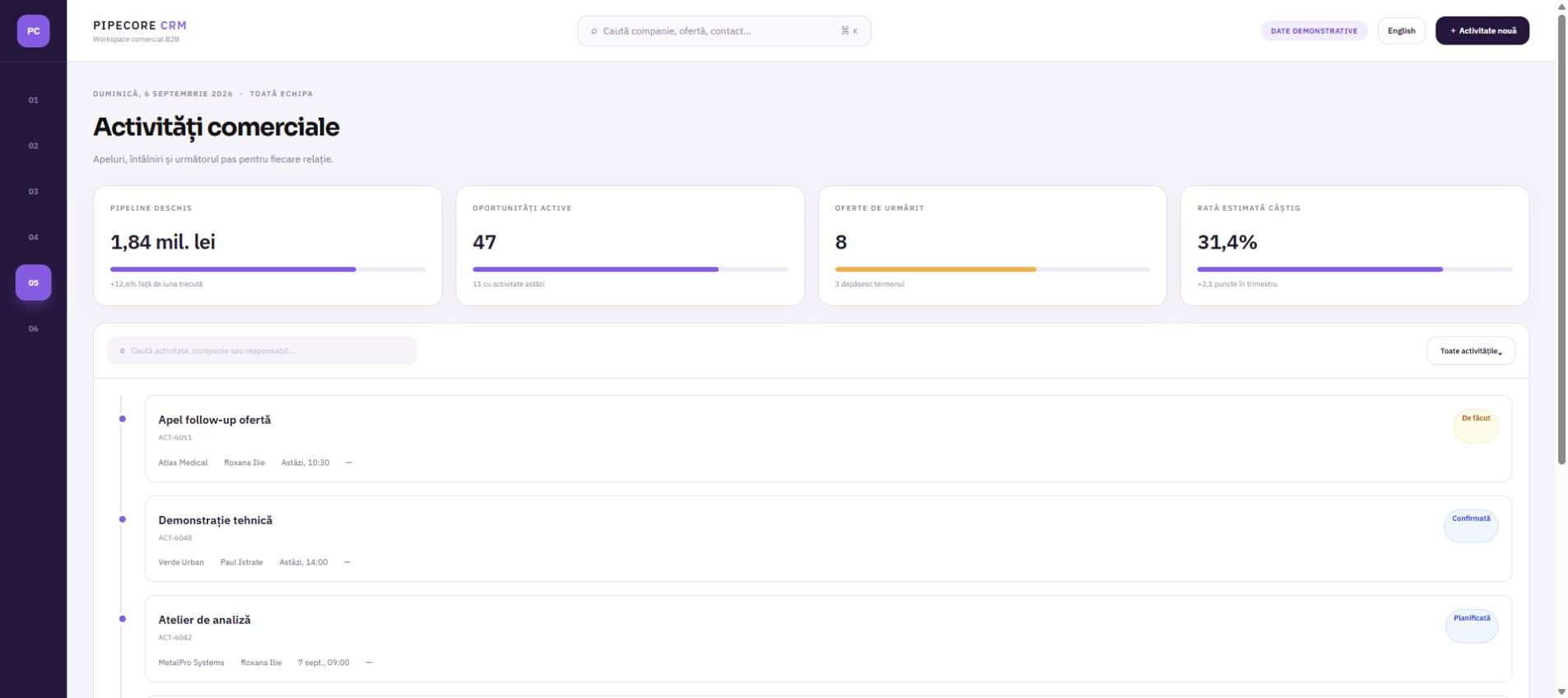Viewport: 1568px width, 698px height.
Task: Click the Oportunități active count 47
Action: [x=484, y=242]
